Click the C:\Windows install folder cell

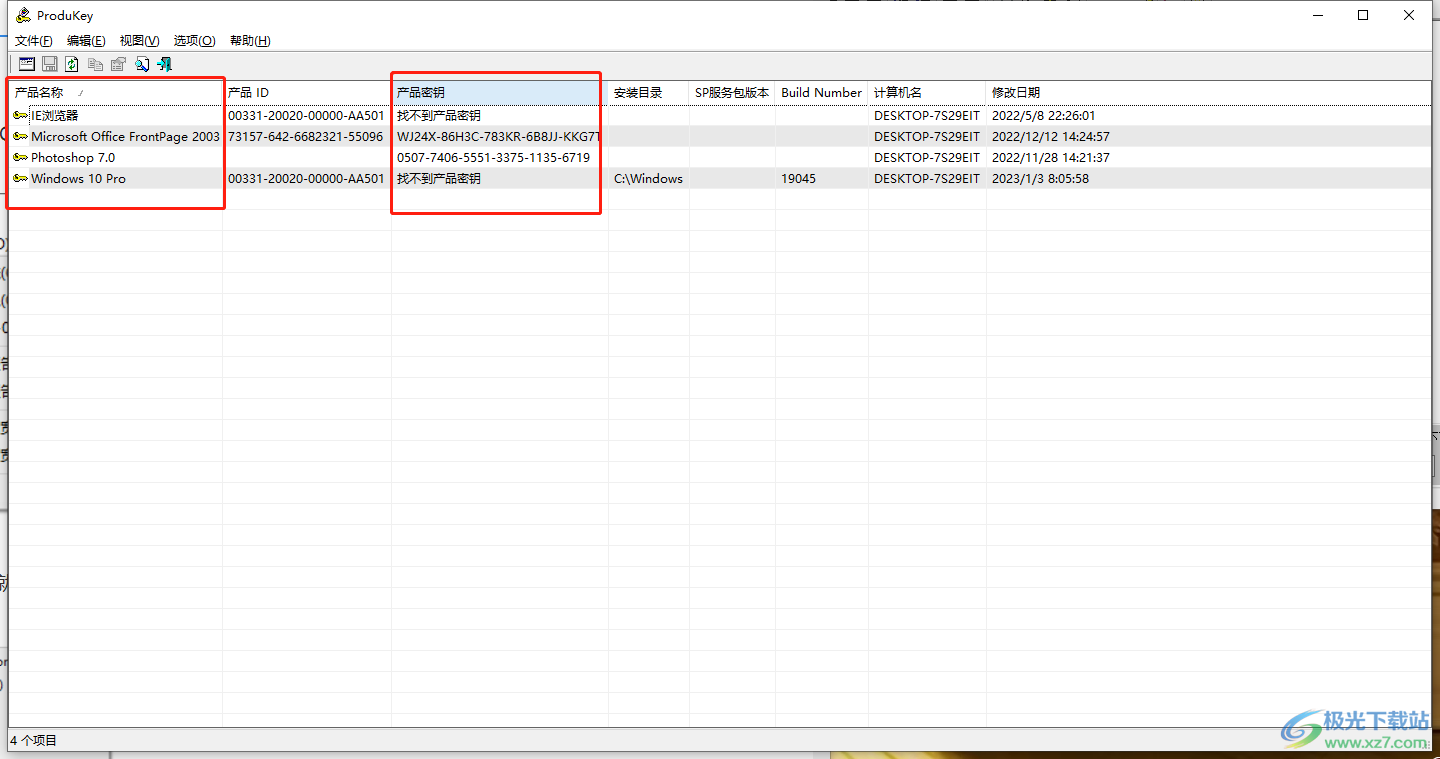tap(648, 178)
